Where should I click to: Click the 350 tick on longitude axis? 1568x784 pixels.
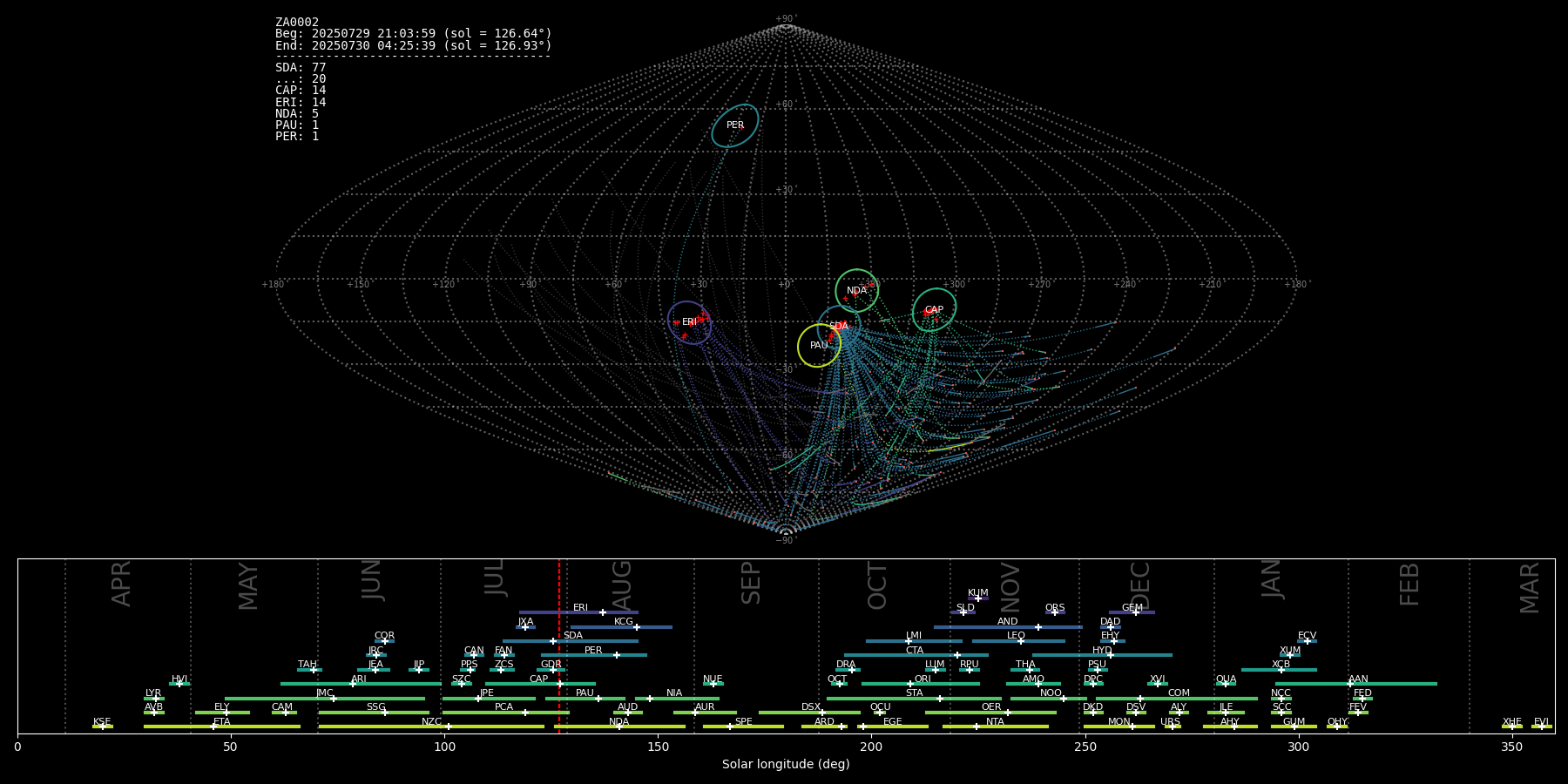pos(1511,747)
